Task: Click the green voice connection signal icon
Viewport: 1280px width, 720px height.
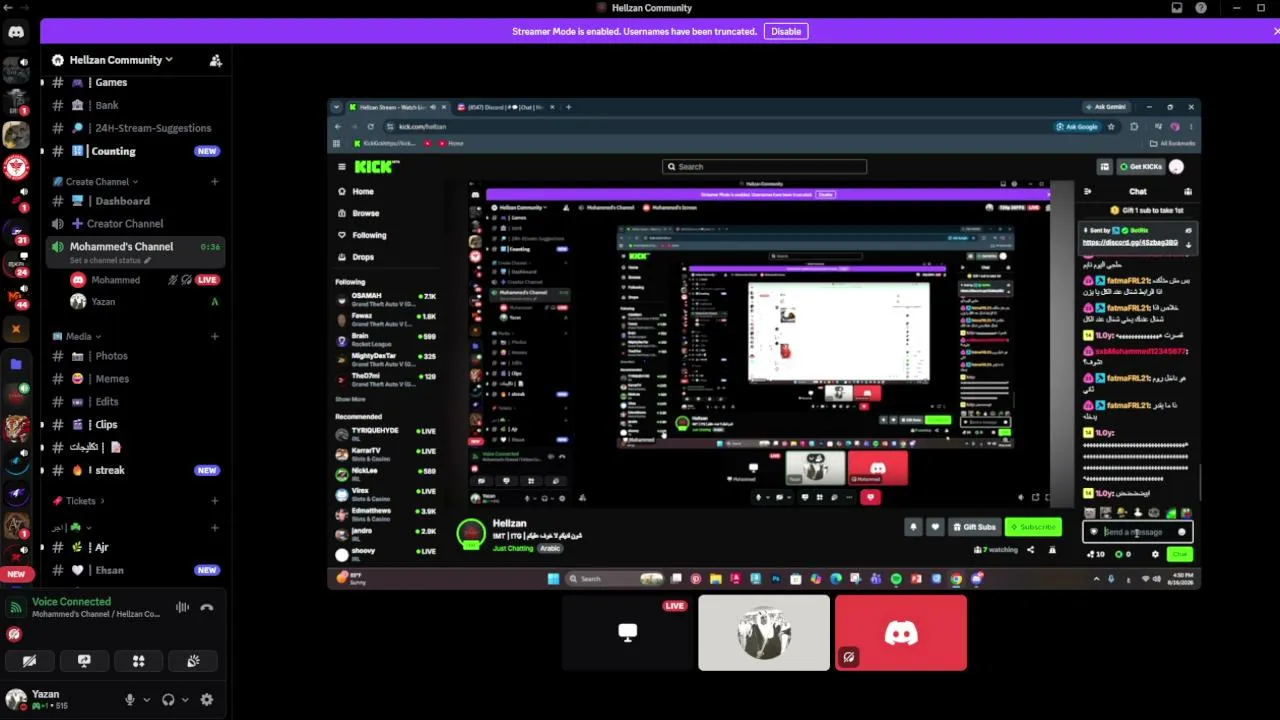Action: click(15, 607)
